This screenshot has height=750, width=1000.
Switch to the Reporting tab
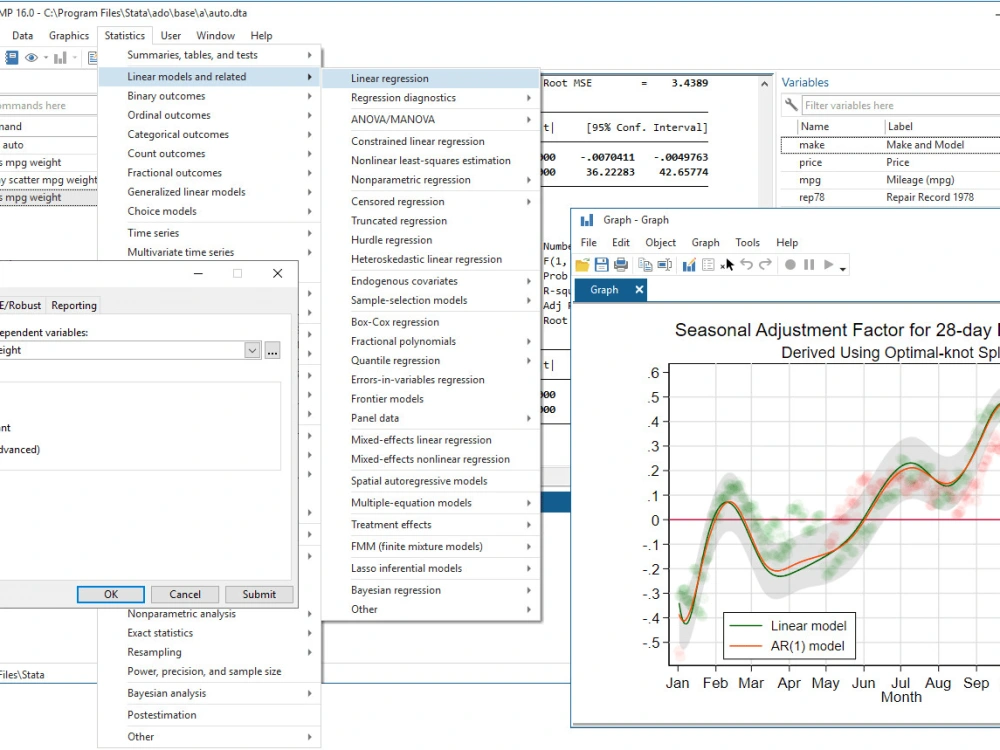[74, 305]
